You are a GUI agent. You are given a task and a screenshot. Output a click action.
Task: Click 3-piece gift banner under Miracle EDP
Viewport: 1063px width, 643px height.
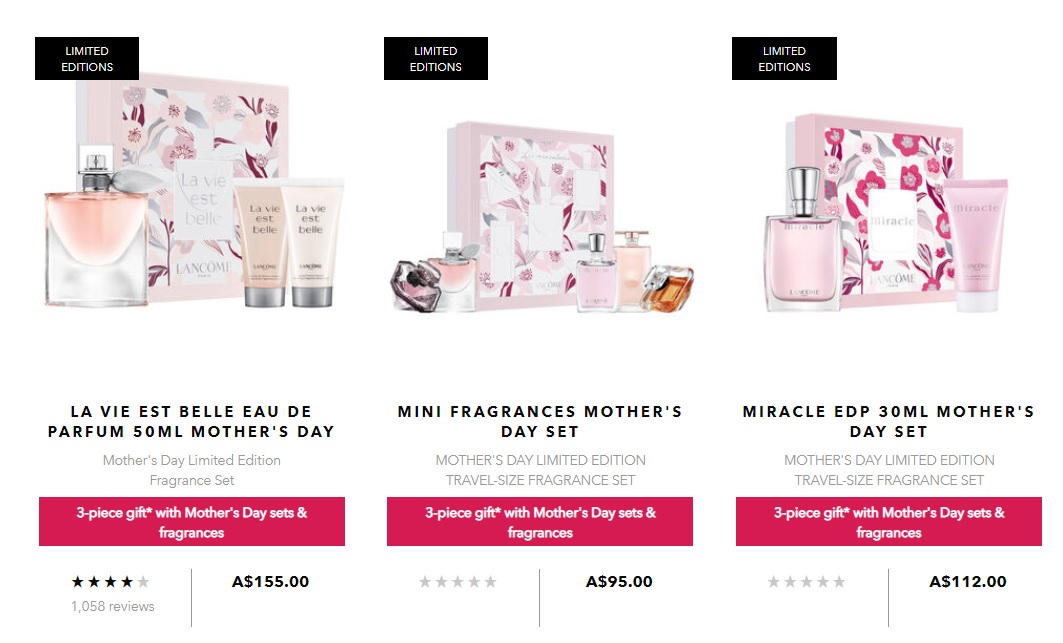889,522
